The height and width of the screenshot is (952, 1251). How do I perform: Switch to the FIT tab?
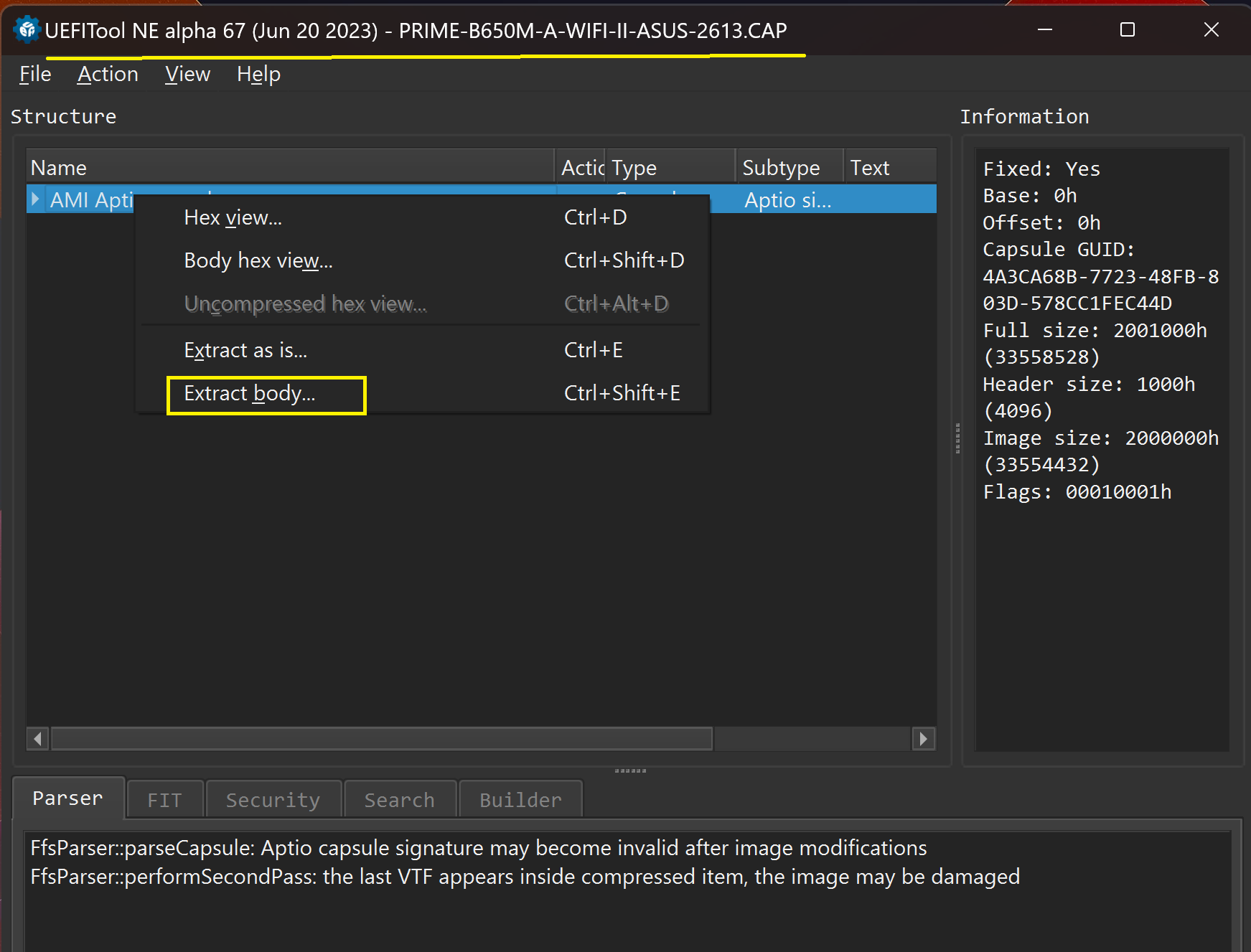pos(164,800)
